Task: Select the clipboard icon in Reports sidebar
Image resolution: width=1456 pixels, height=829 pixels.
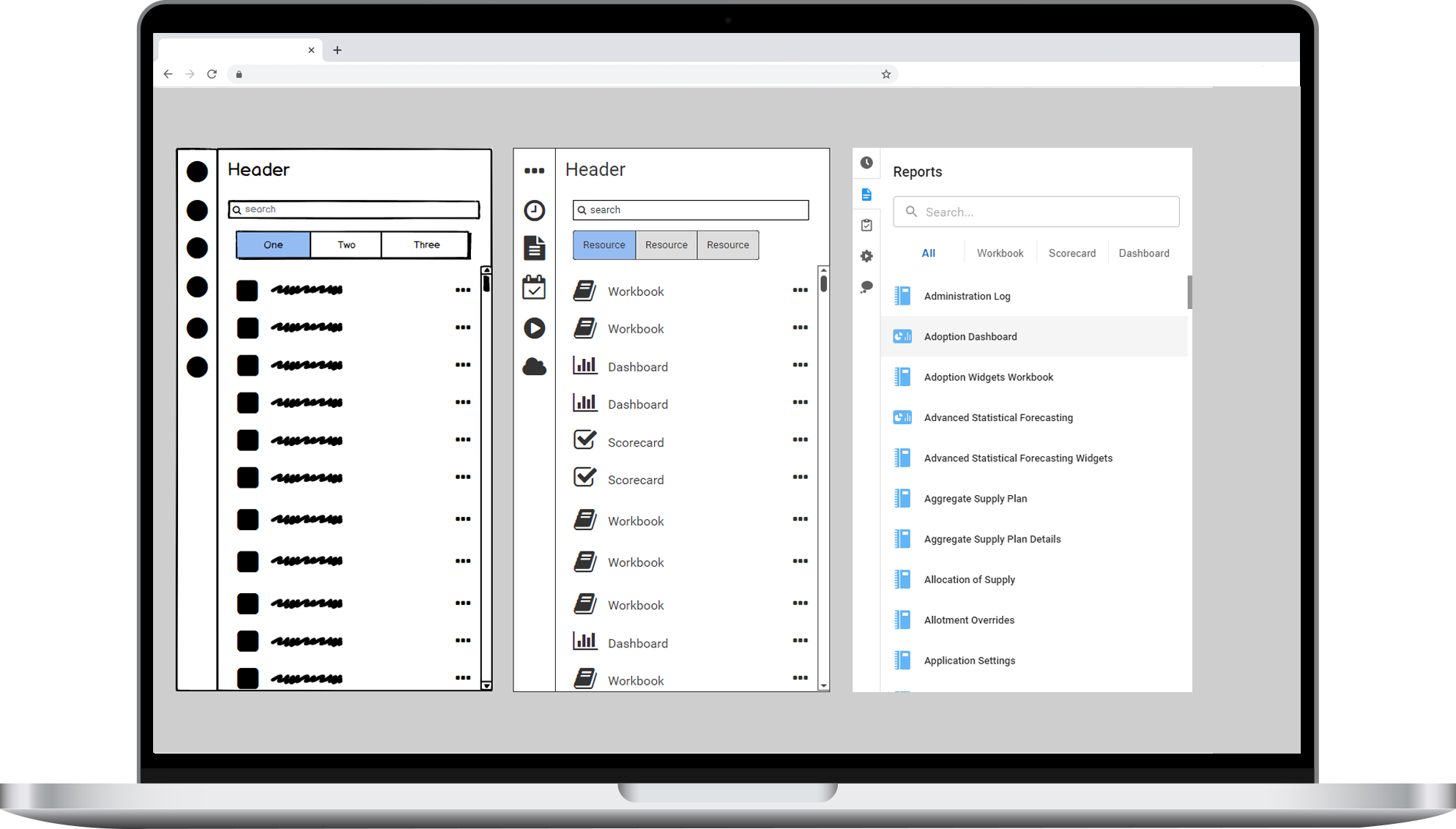Action: [x=866, y=225]
